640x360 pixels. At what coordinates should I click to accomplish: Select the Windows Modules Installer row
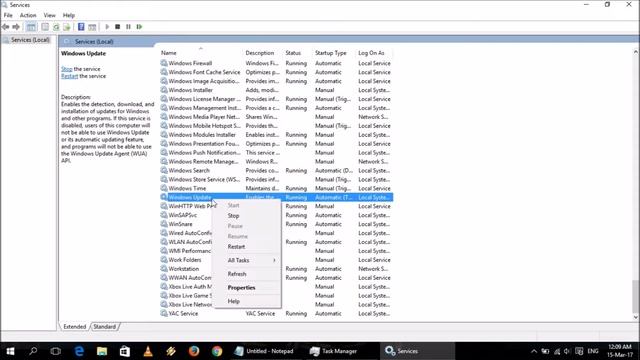276,135
